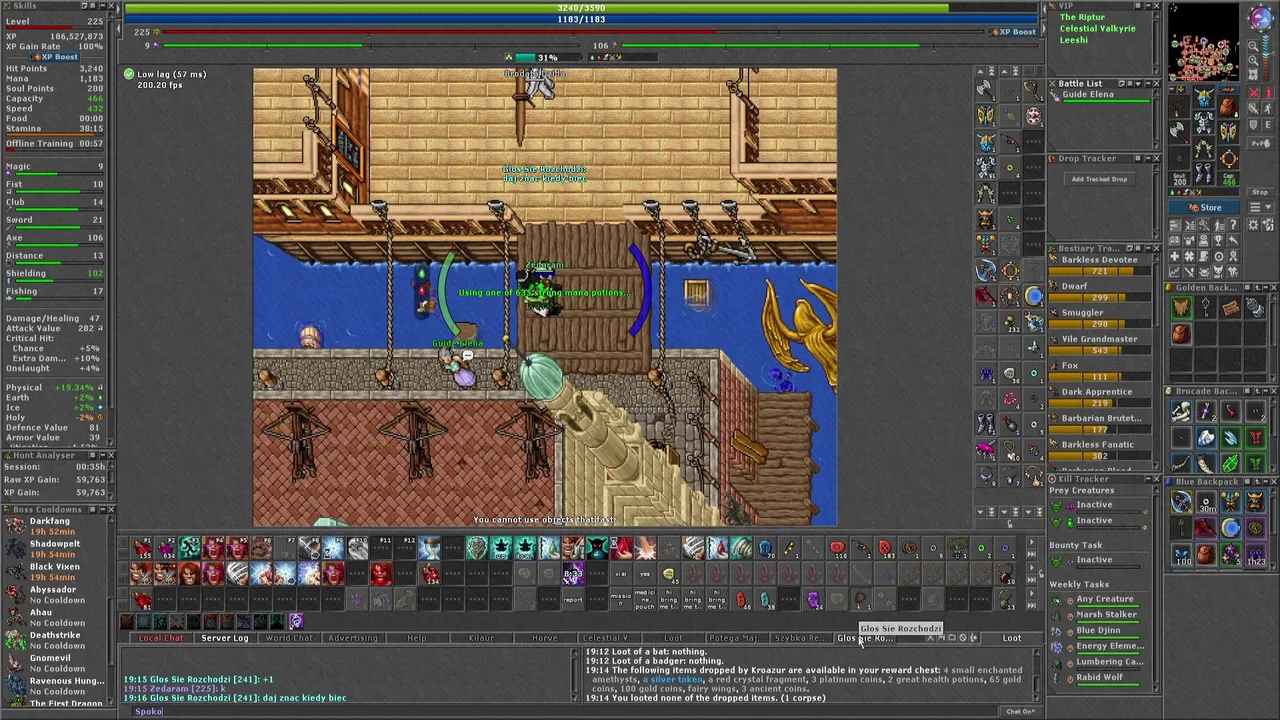Select Darkfang in Boss Cooldowns

click(x=56, y=526)
